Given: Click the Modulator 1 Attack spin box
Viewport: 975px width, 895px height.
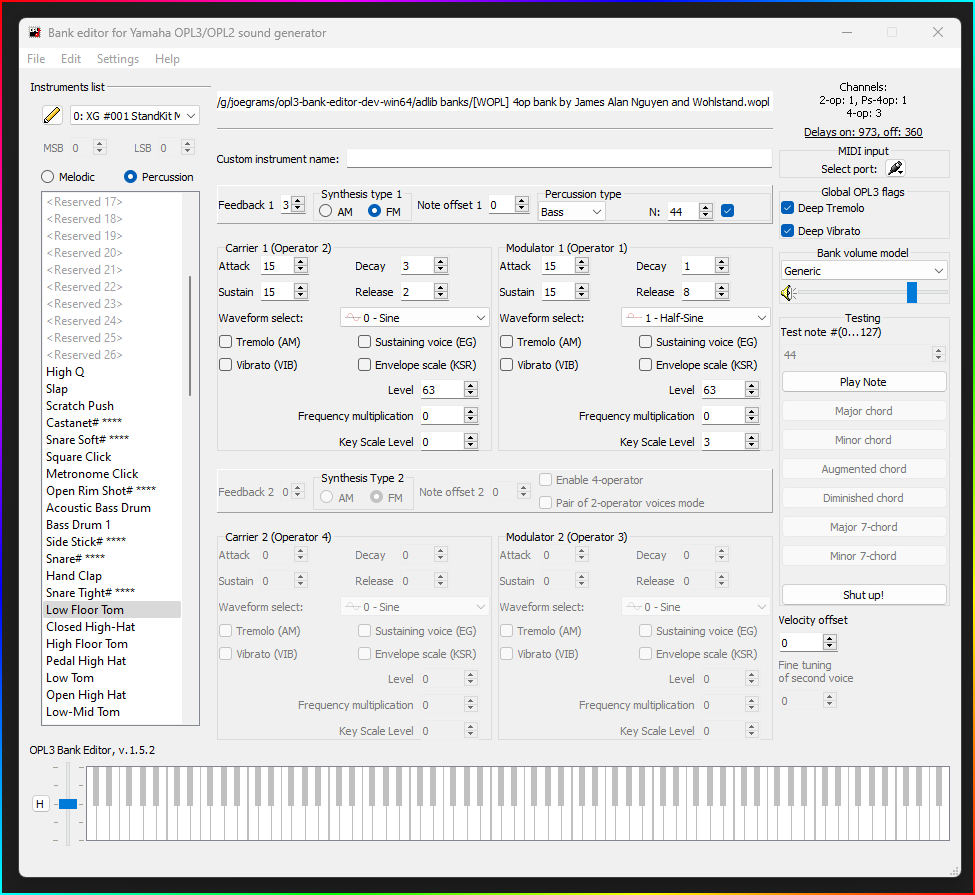Looking at the screenshot, I should pos(565,266).
